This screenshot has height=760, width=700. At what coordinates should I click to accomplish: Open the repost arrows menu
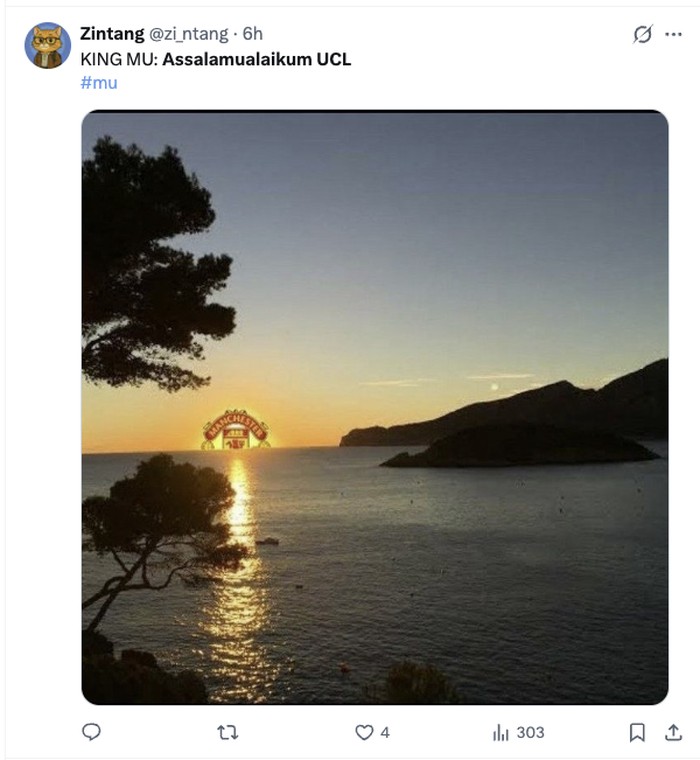[227, 732]
